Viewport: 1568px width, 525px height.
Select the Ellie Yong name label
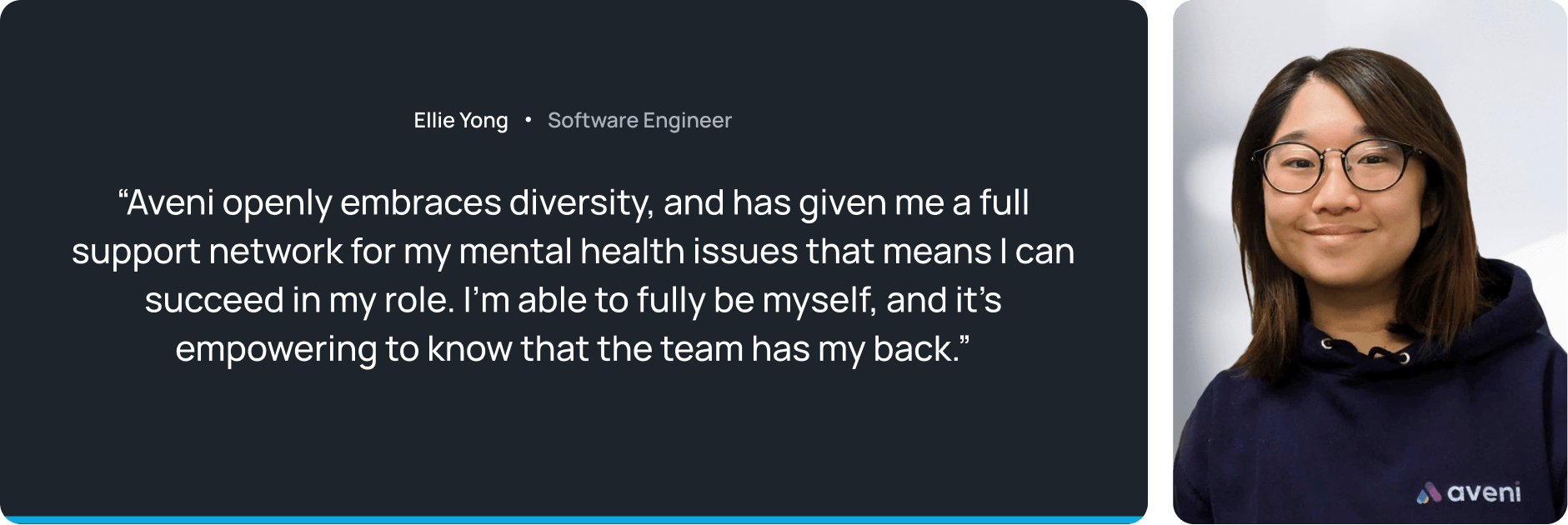461,121
